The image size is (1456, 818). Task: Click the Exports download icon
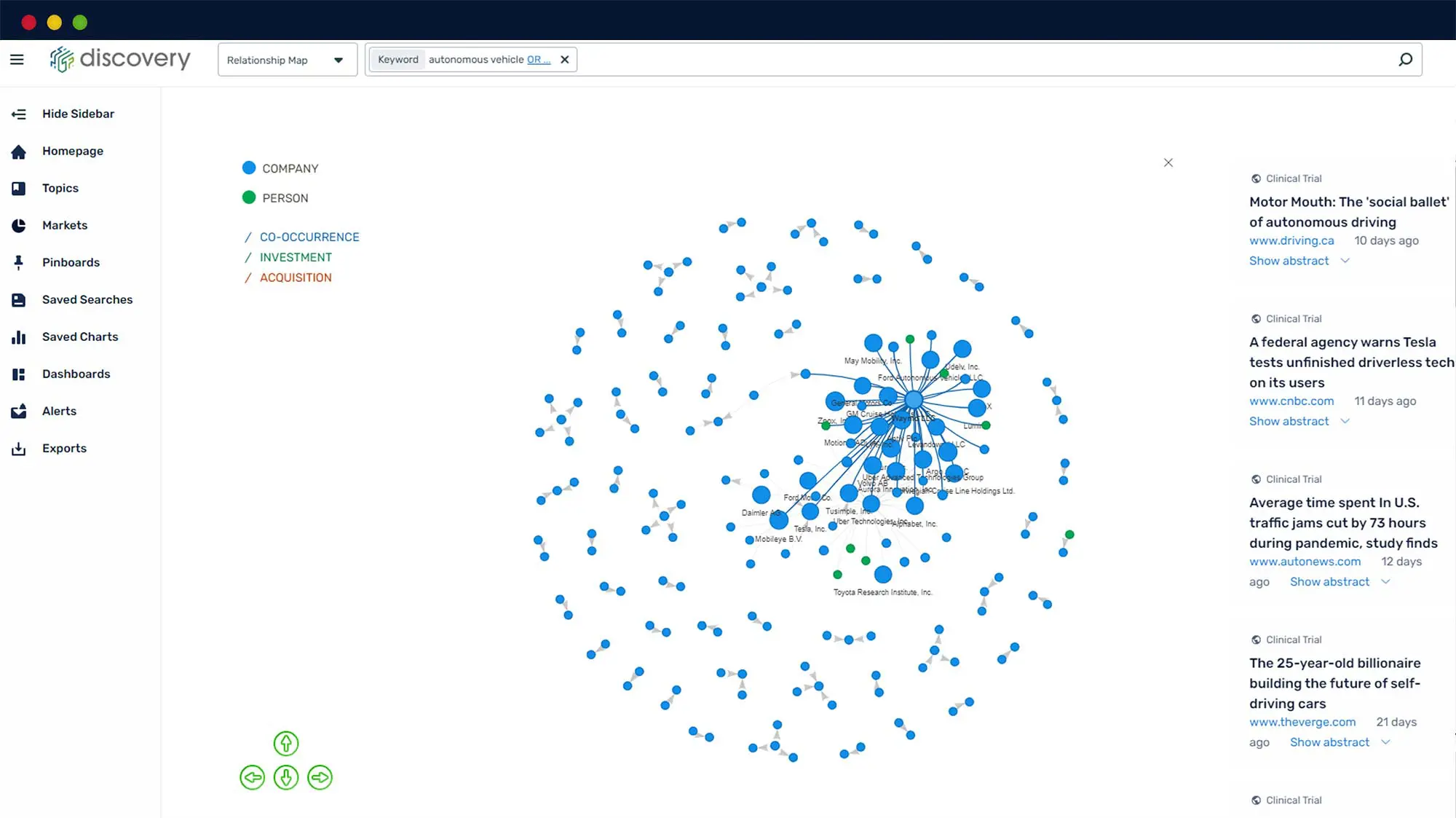(19, 449)
